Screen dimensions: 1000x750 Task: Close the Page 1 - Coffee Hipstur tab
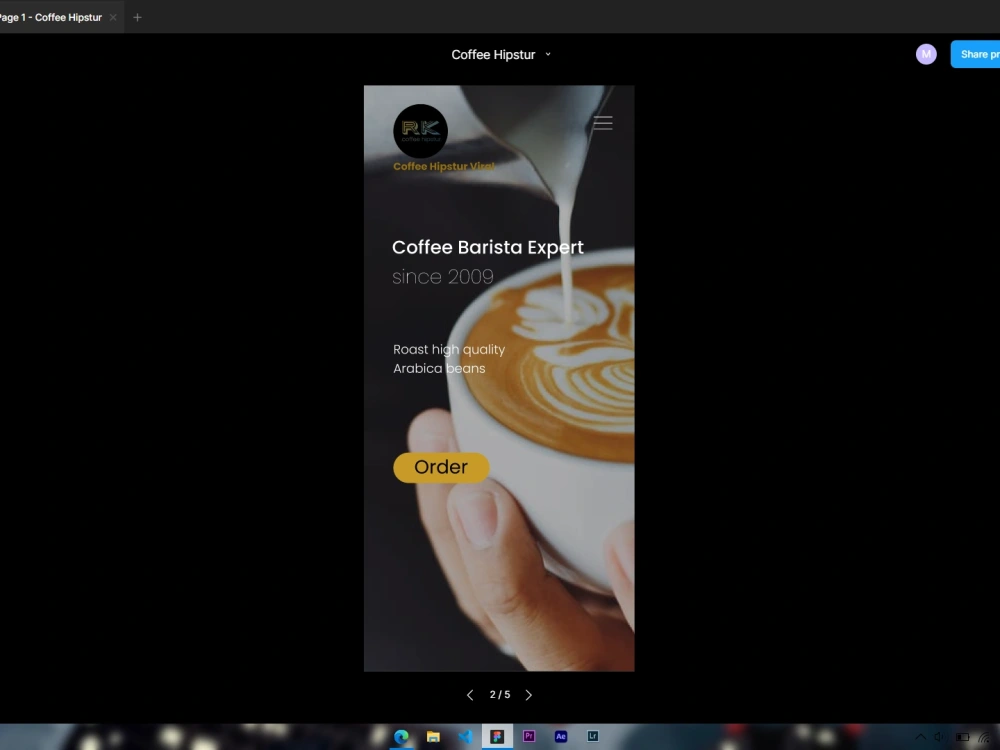click(113, 17)
